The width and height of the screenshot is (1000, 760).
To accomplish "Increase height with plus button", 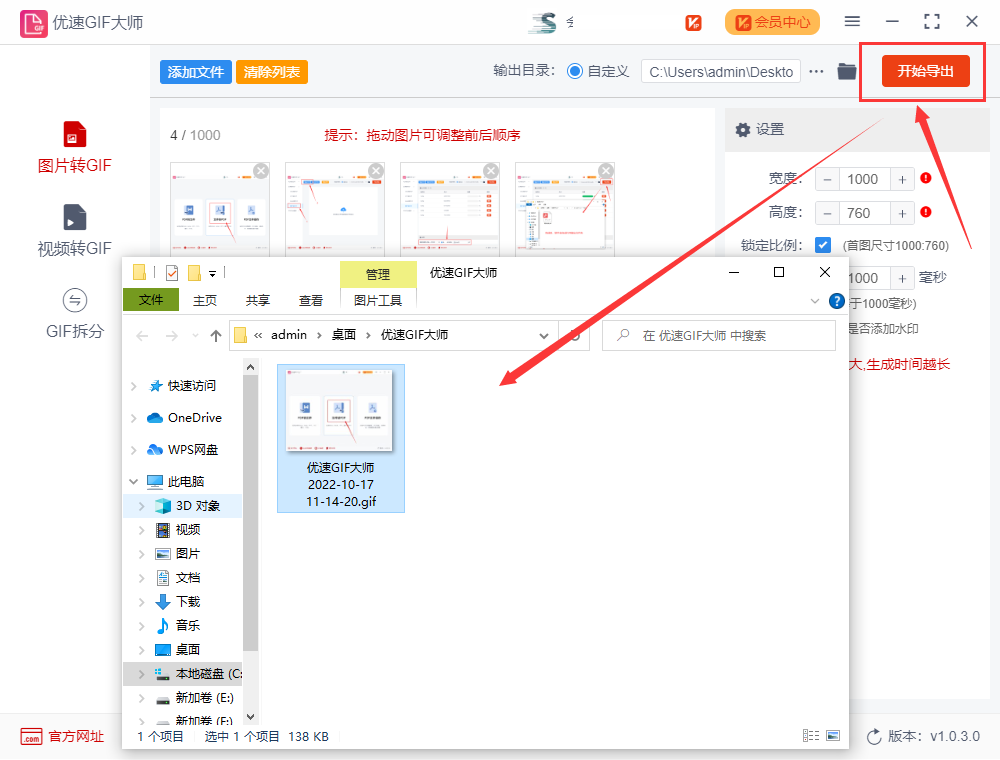I will [x=902, y=213].
